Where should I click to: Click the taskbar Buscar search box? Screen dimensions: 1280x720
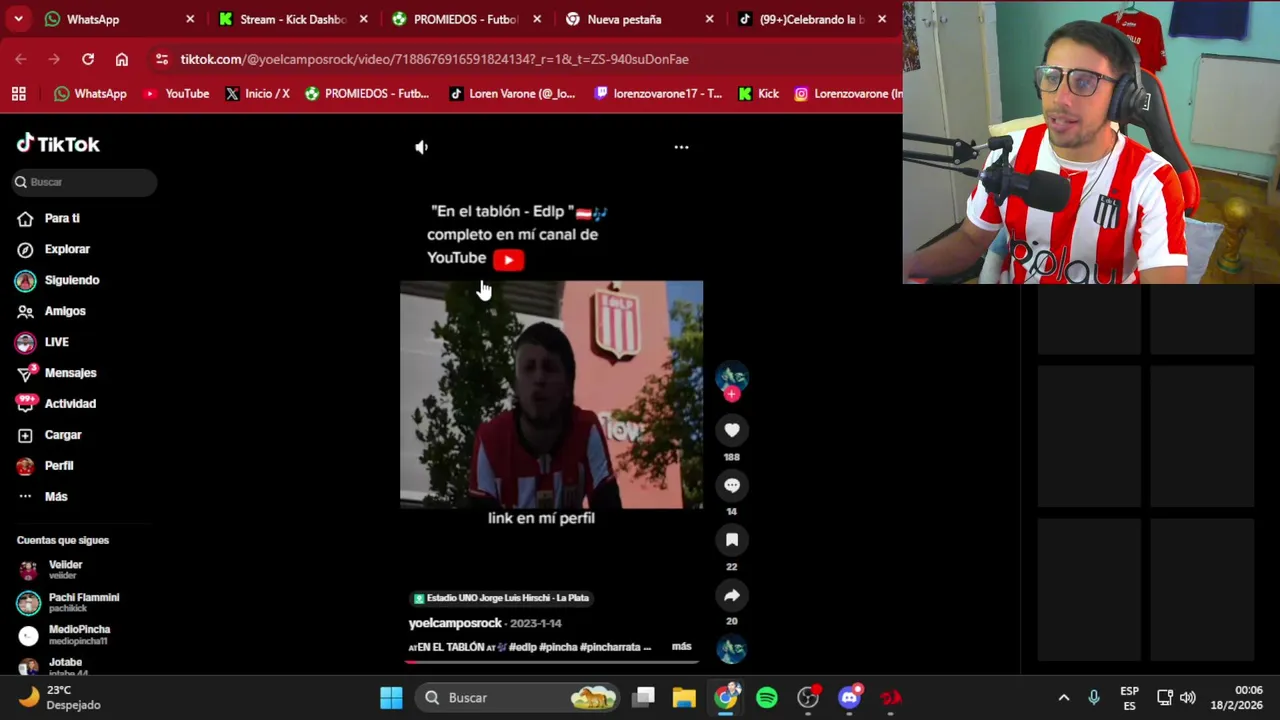pyautogui.click(x=518, y=698)
